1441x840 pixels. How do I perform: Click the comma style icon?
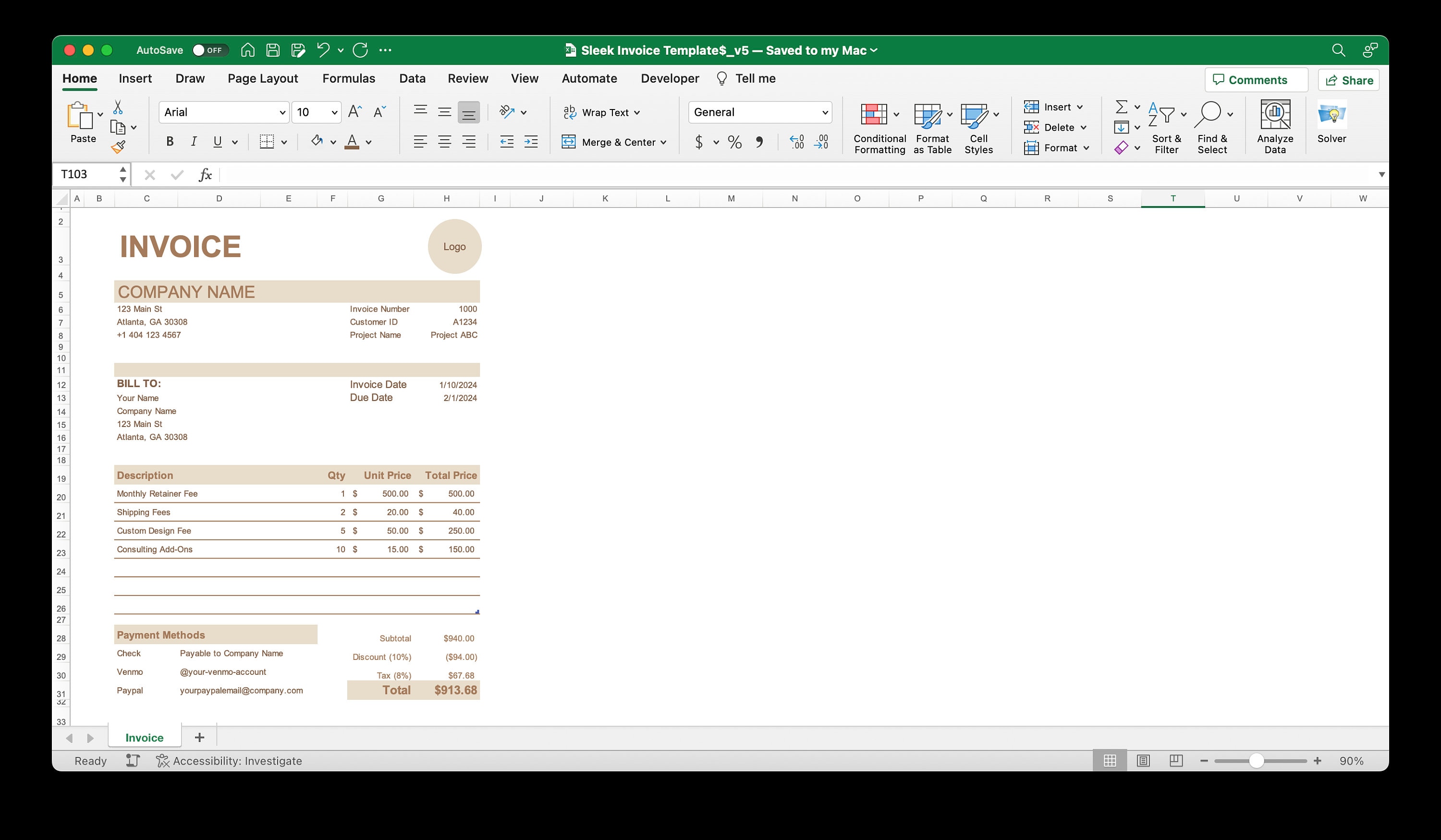pyautogui.click(x=759, y=142)
